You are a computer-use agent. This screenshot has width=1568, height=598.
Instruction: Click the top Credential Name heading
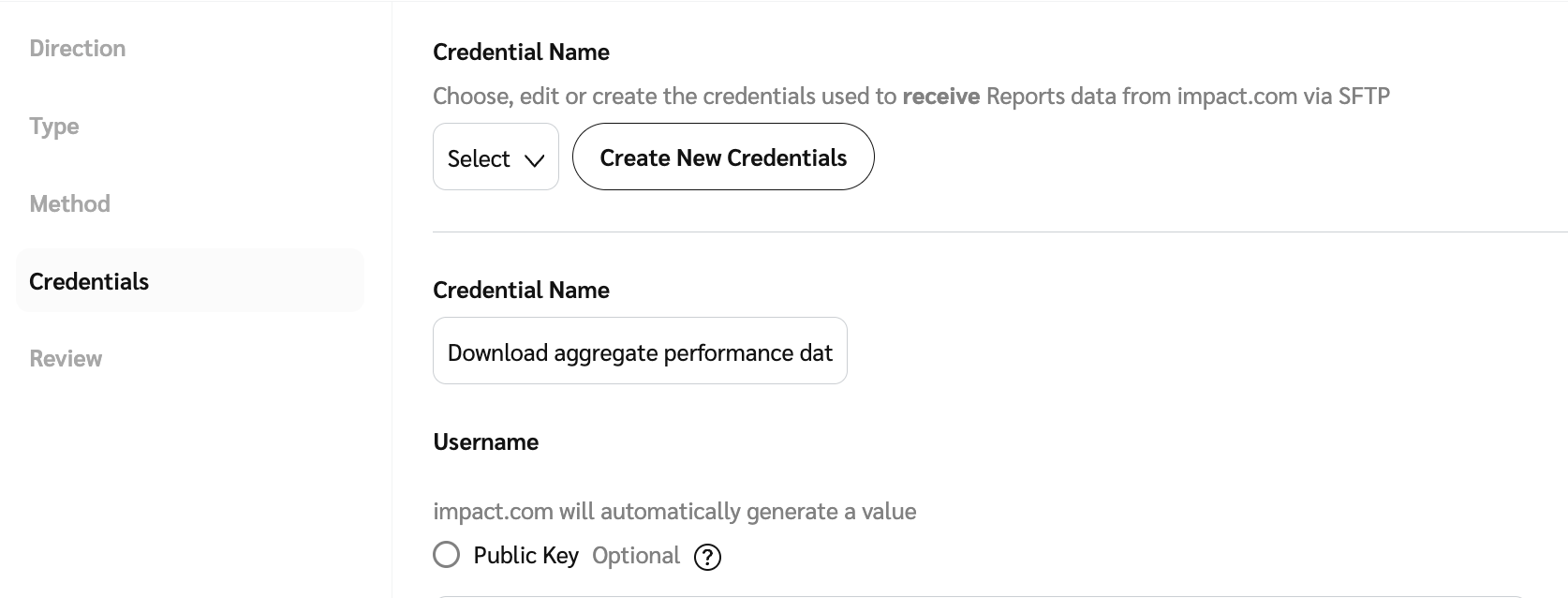pos(521,52)
